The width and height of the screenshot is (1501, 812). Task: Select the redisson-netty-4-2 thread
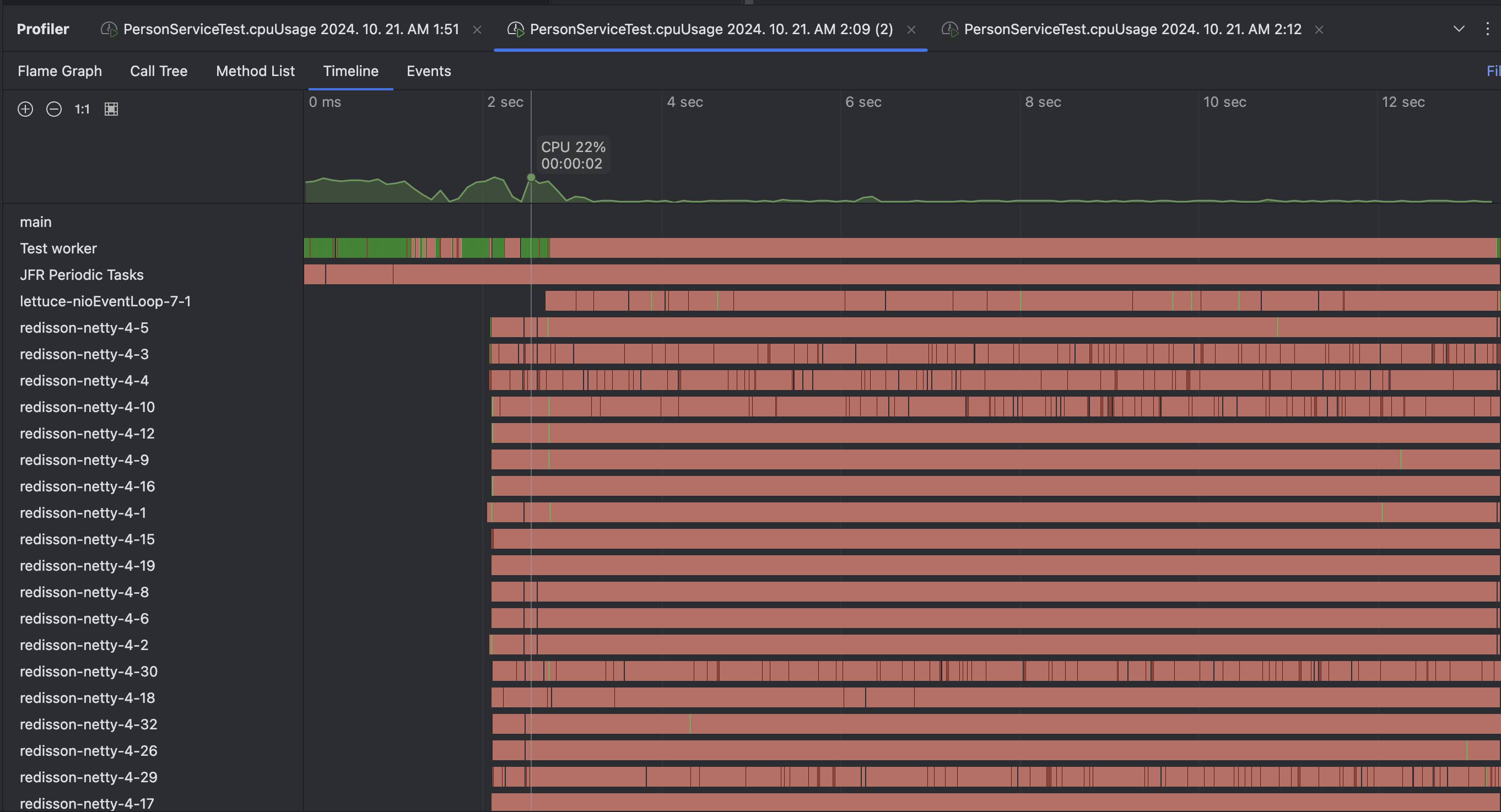tap(84, 645)
